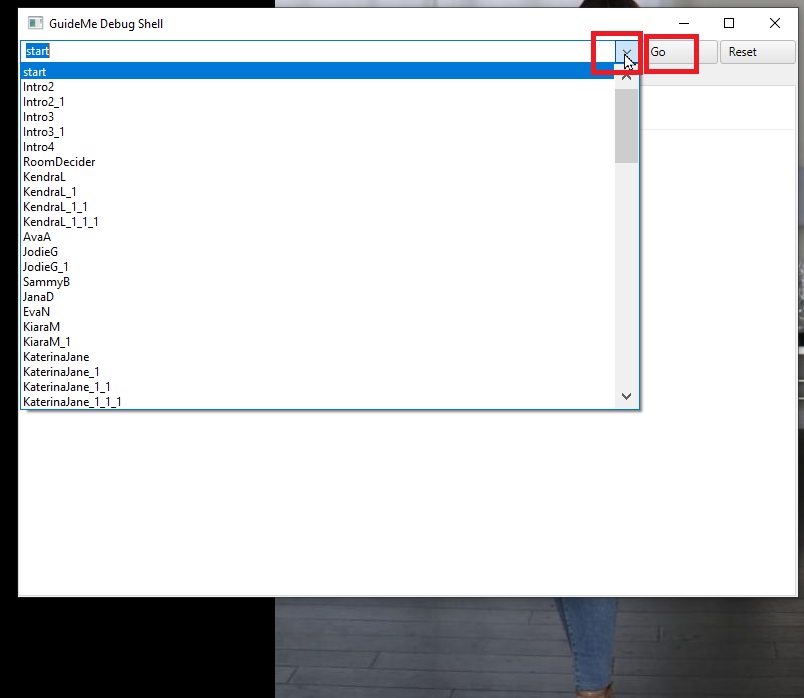Image resolution: width=804 pixels, height=698 pixels.
Task: Choose the 'RoomDecider' entry
Action: click(318, 162)
